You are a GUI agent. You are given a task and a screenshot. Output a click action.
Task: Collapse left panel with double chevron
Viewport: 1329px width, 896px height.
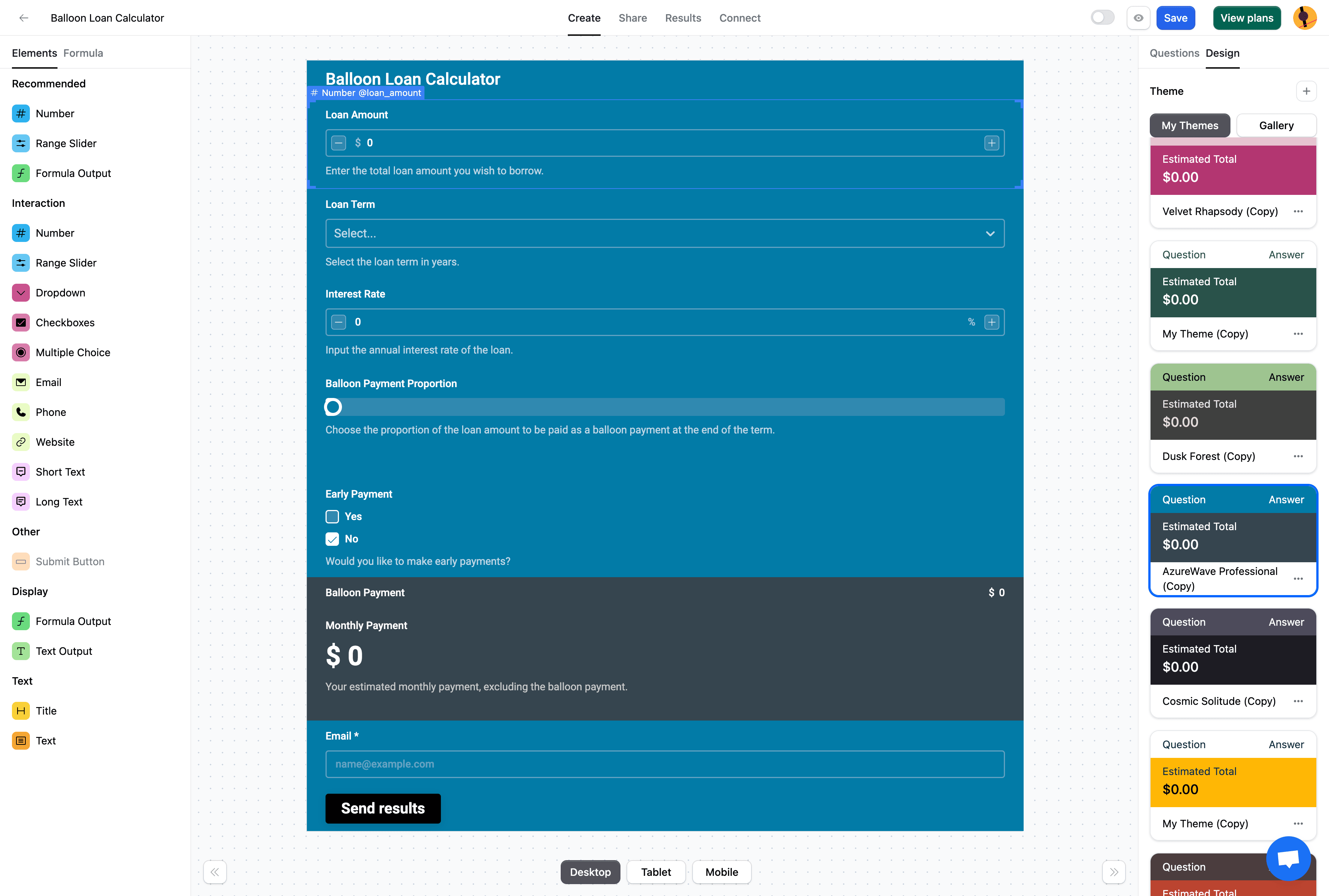(215, 872)
